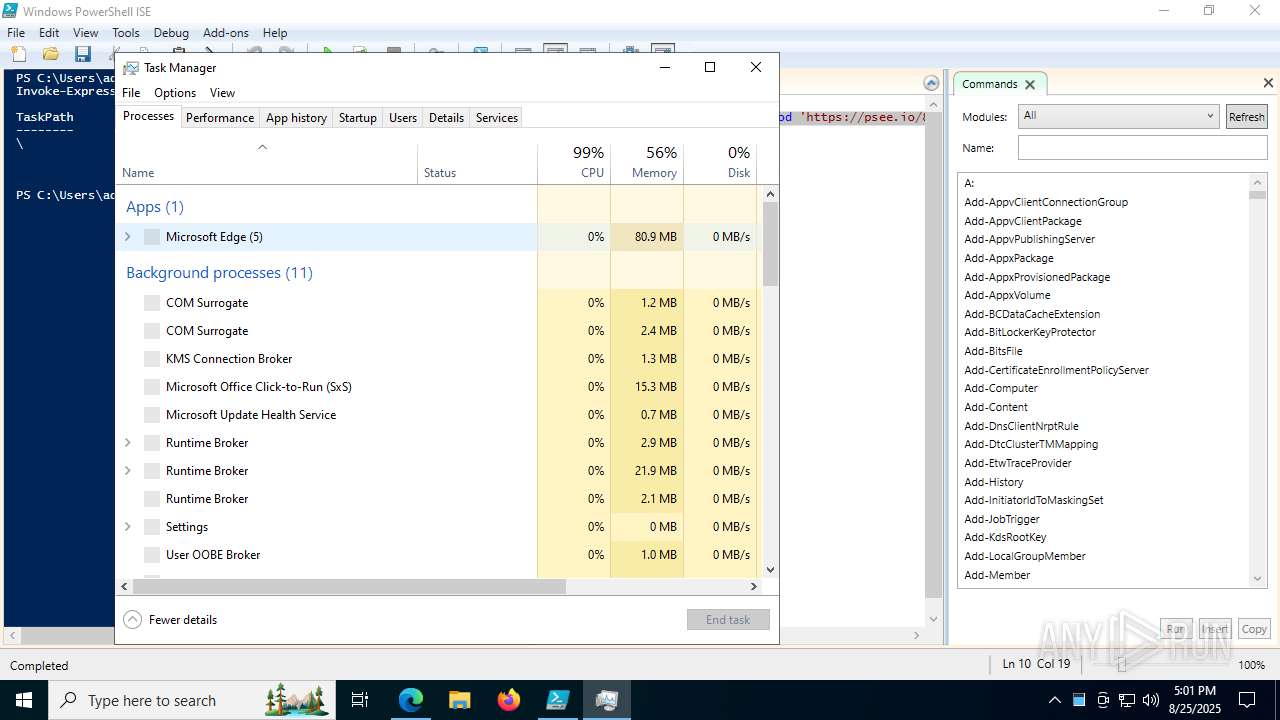
Task: Sort processes by CPU column
Action: pos(574,163)
